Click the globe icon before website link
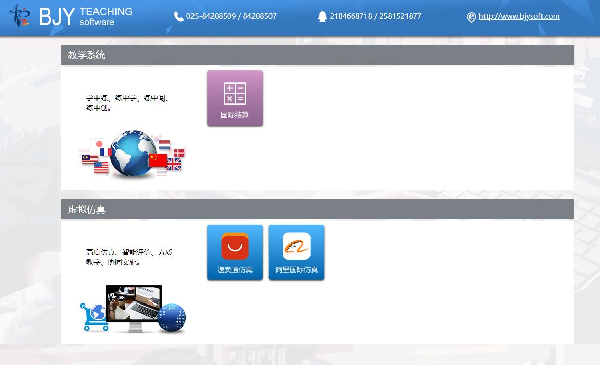This screenshot has width=600, height=365. click(x=471, y=17)
